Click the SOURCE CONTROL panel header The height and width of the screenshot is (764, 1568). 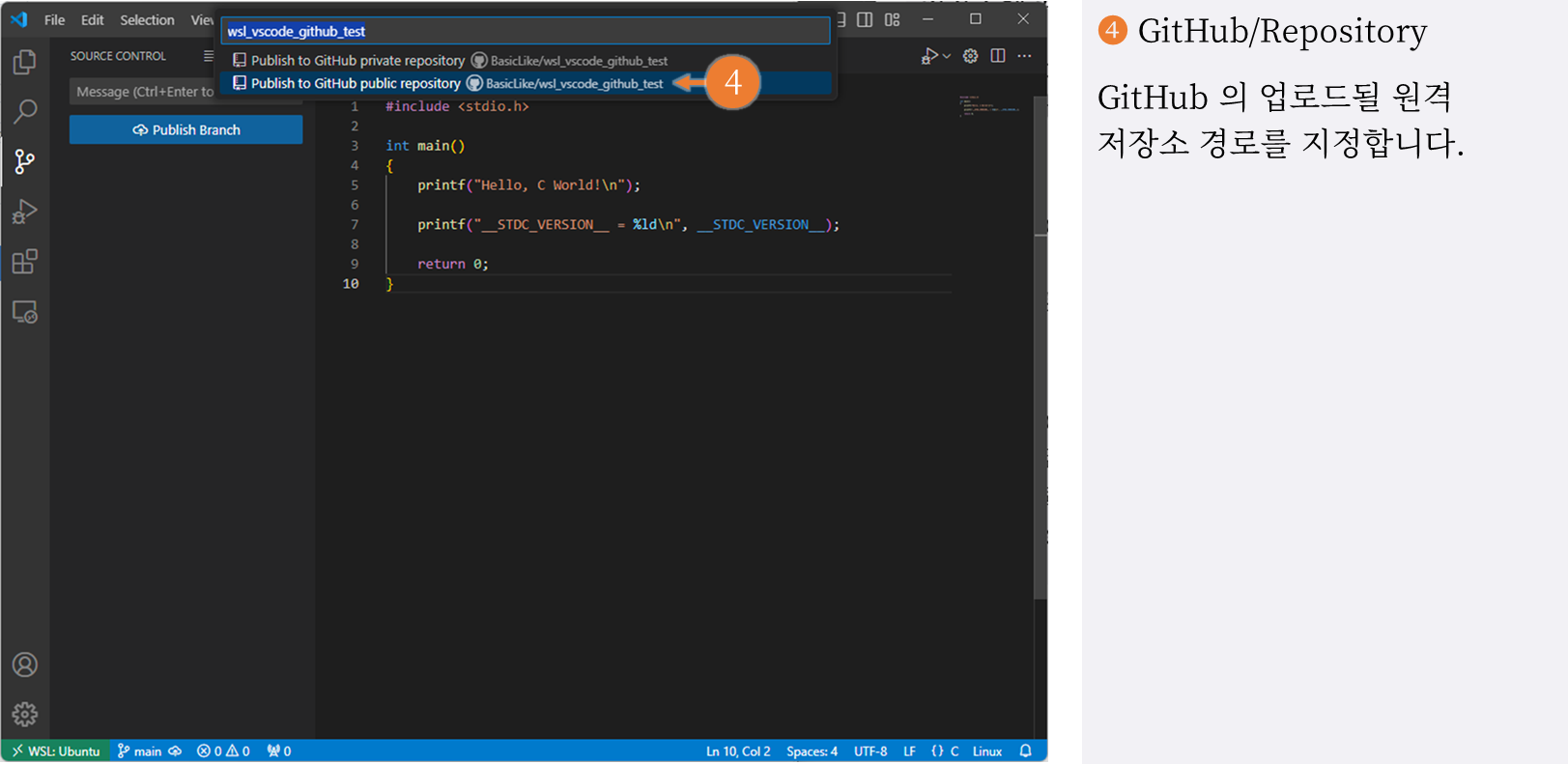[x=118, y=56]
